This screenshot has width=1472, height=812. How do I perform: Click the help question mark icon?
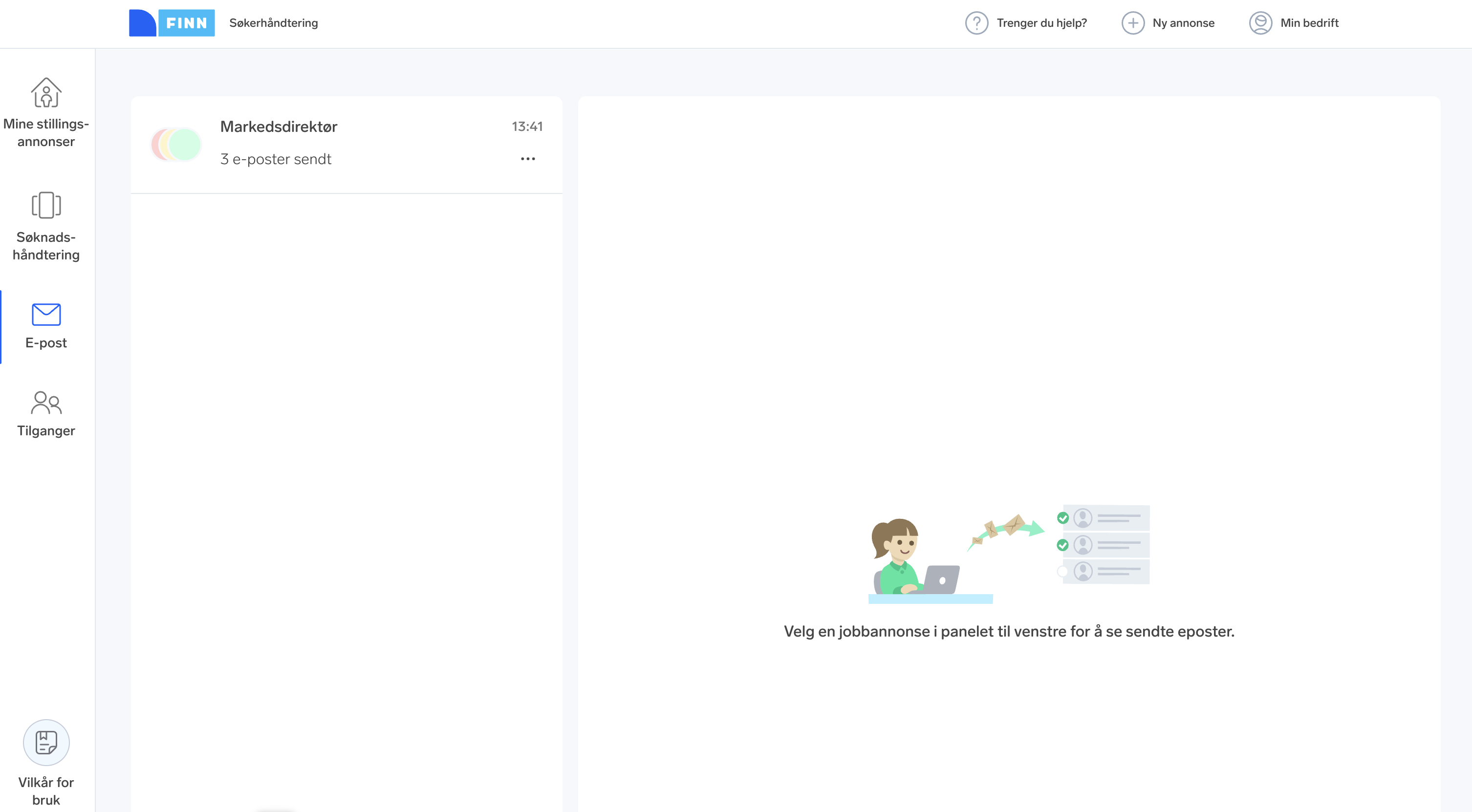pyautogui.click(x=976, y=23)
